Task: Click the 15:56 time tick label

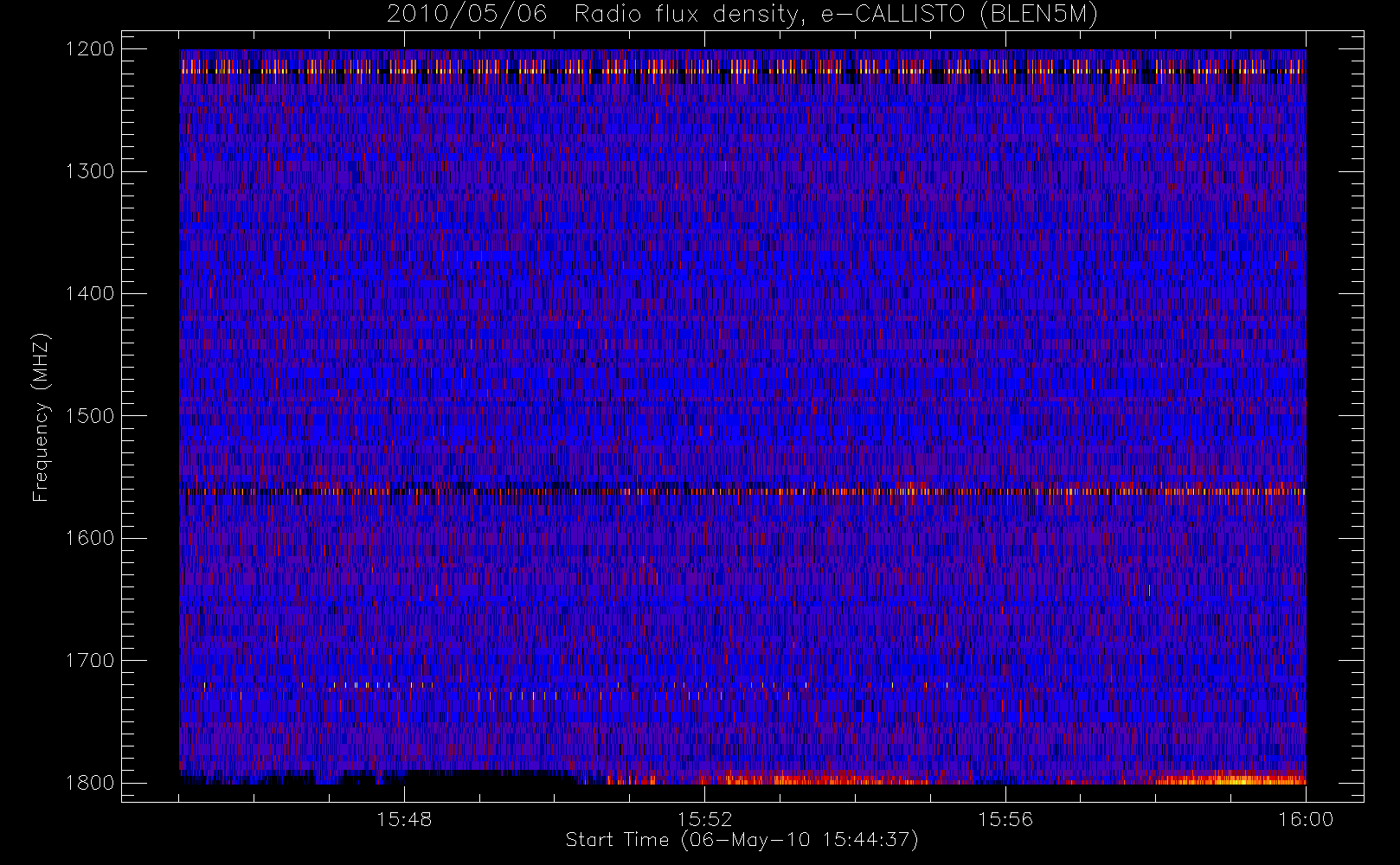Action: [1005, 819]
